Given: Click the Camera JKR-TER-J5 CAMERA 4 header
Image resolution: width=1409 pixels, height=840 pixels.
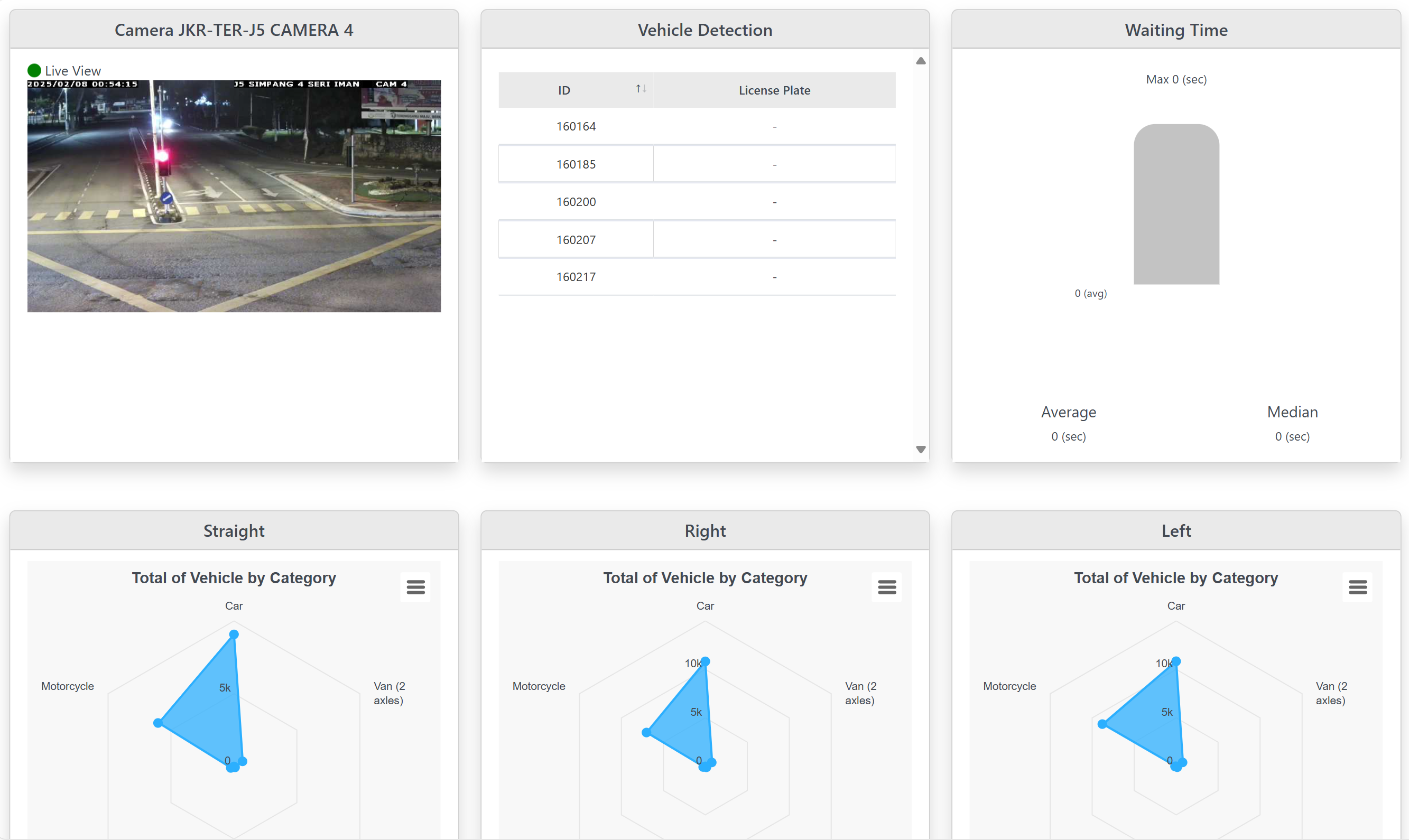Looking at the screenshot, I should 234,30.
